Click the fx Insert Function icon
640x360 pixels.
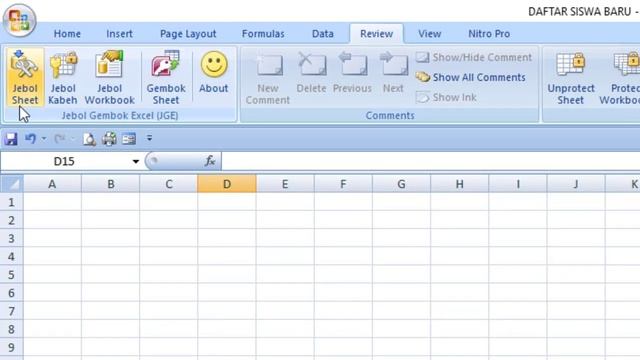210,161
